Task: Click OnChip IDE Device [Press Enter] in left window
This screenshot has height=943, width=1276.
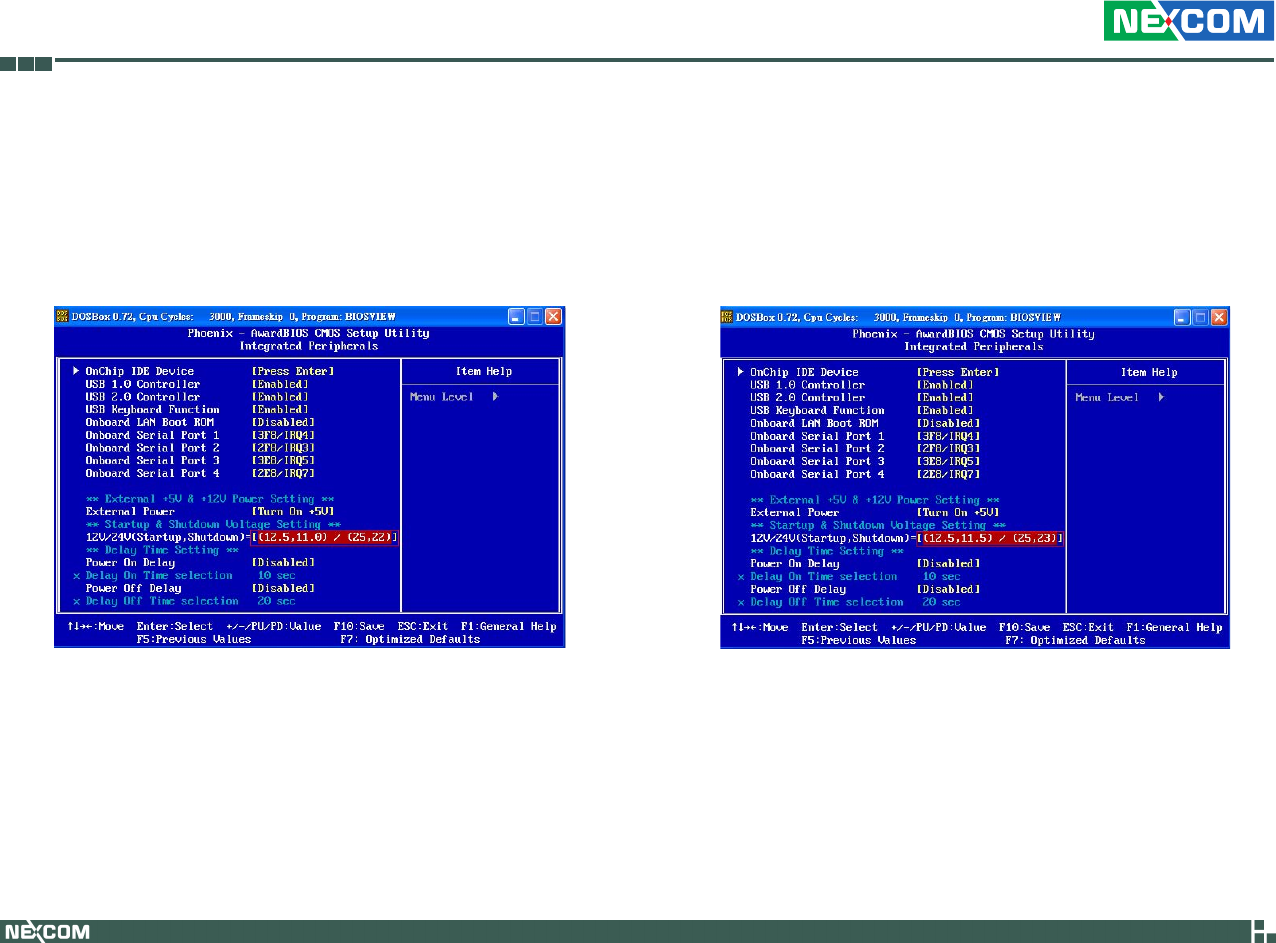Action: click(x=292, y=371)
